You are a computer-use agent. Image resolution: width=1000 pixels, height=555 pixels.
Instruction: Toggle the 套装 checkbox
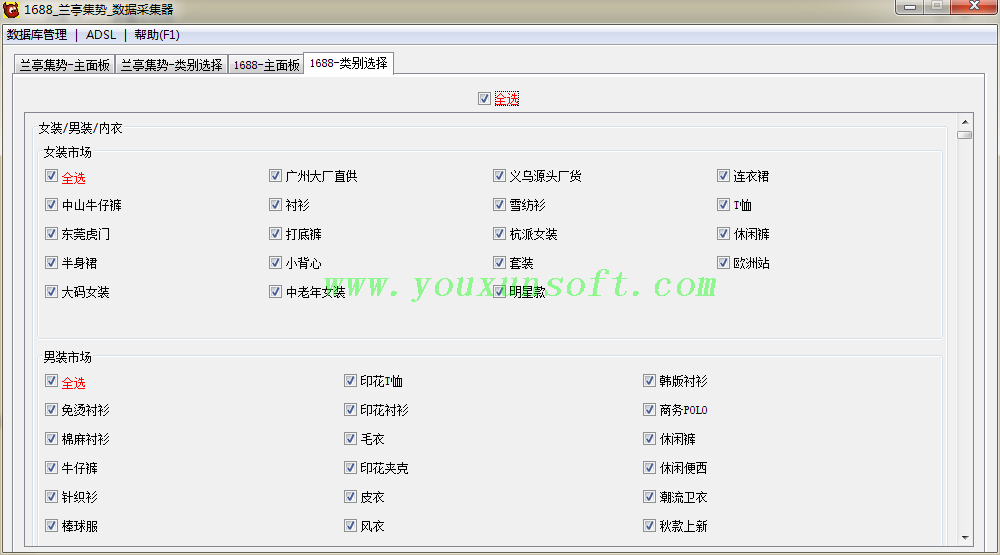[x=499, y=262]
